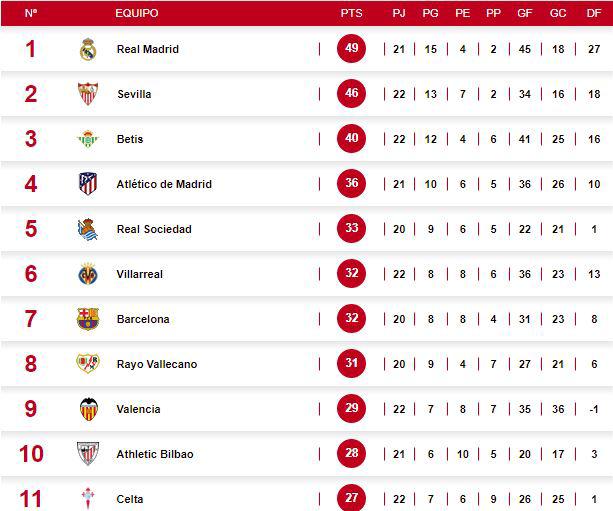Sort table by PTS column header
613x511 pixels.
pos(350,14)
